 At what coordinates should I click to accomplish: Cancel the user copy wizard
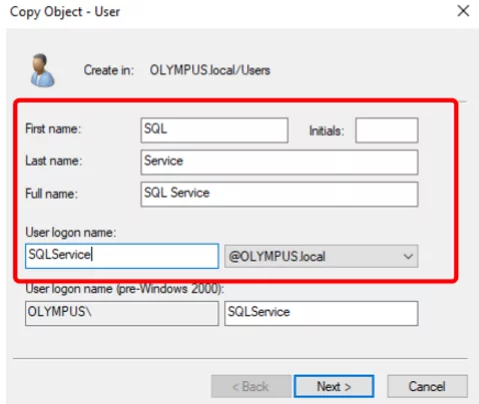pos(427,386)
